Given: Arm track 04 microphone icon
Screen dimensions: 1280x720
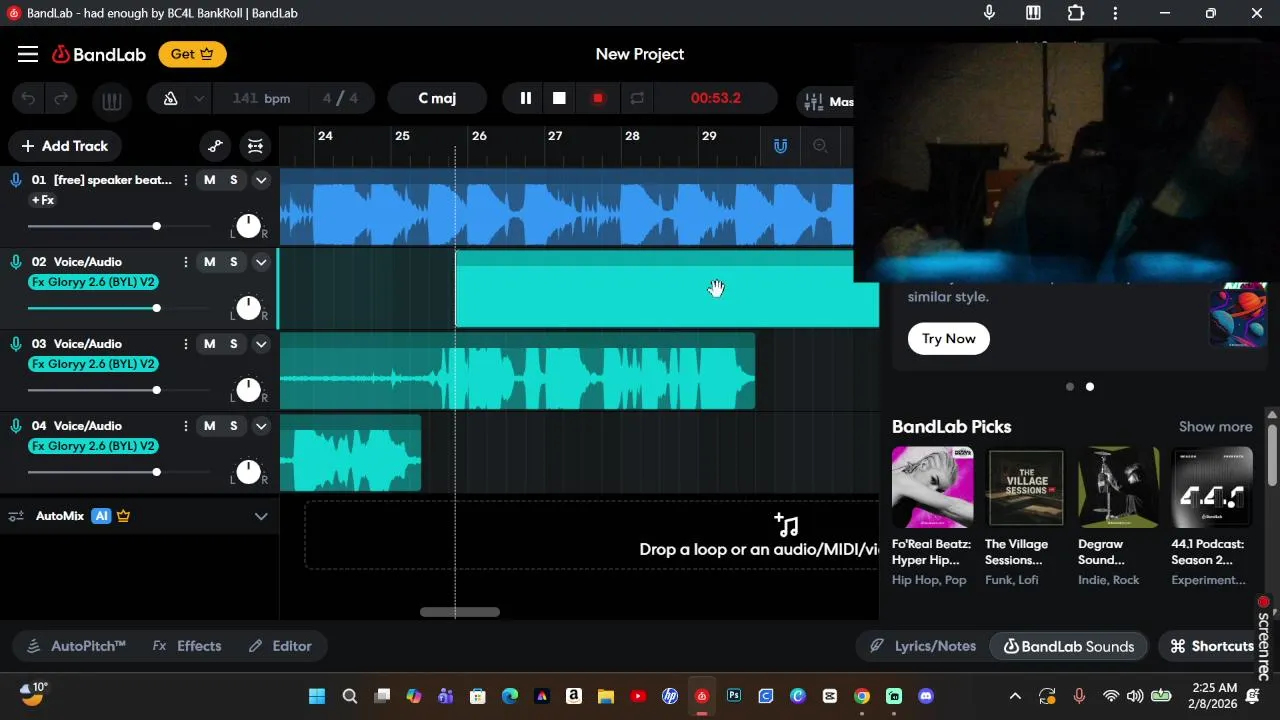Looking at the screenshot, I should click(x=16, y=426).
